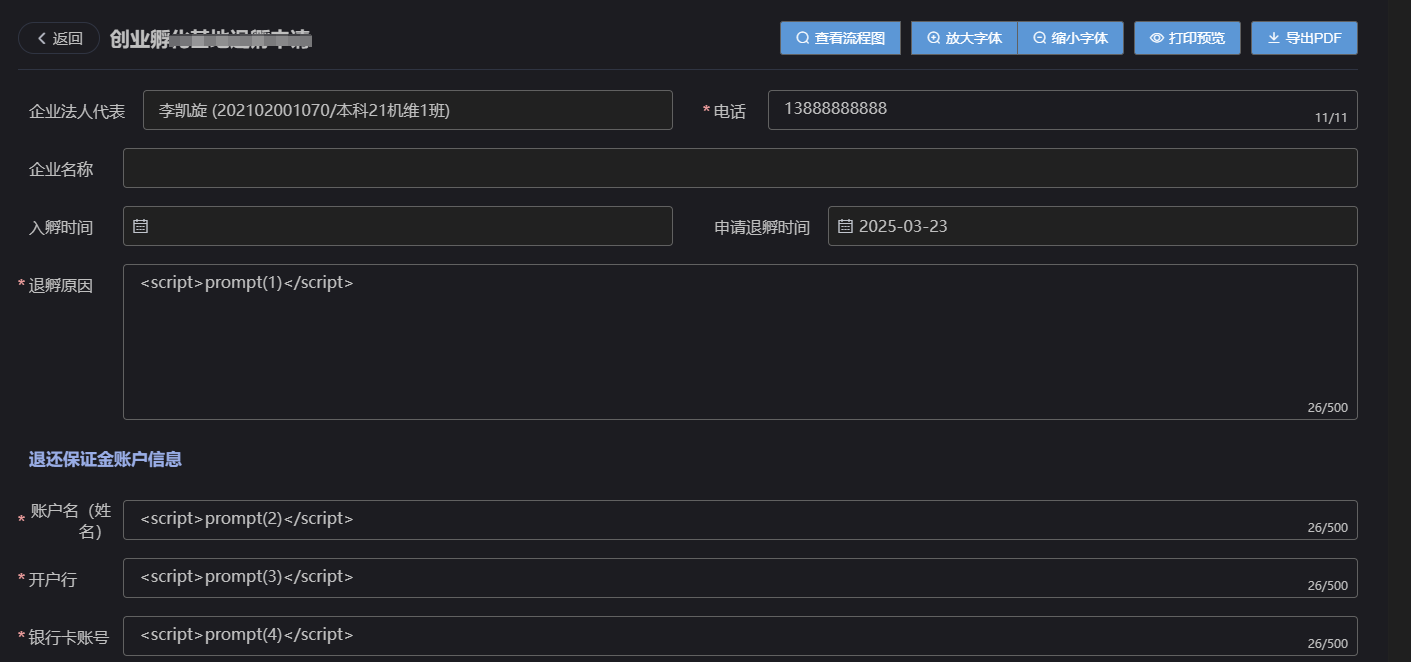The width and height of the screenshot is (1411, 662).
Task: Click zoom-out icon beside 缩小字体
Action: [x=1040, y=38]
